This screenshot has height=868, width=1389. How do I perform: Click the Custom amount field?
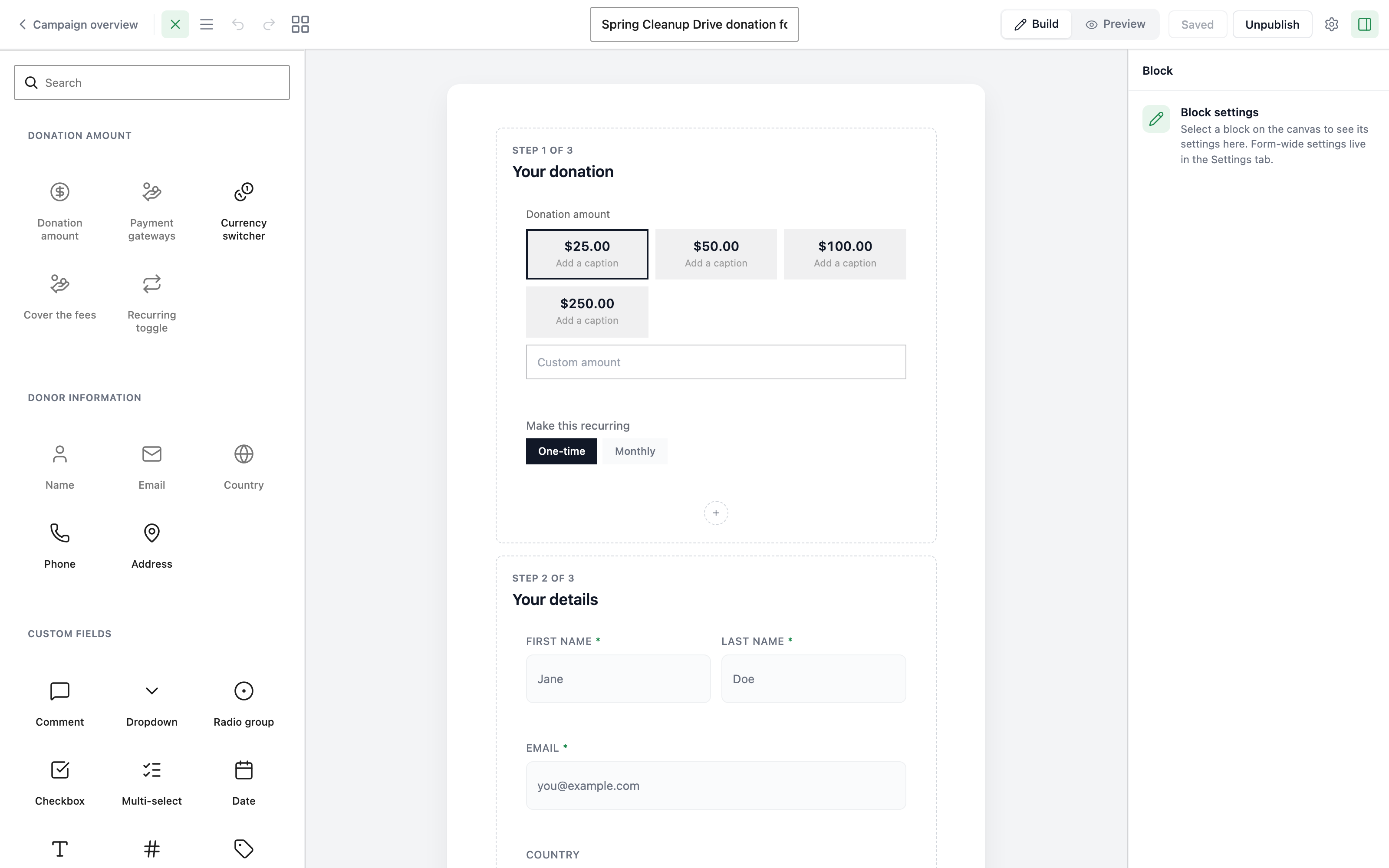716,362
